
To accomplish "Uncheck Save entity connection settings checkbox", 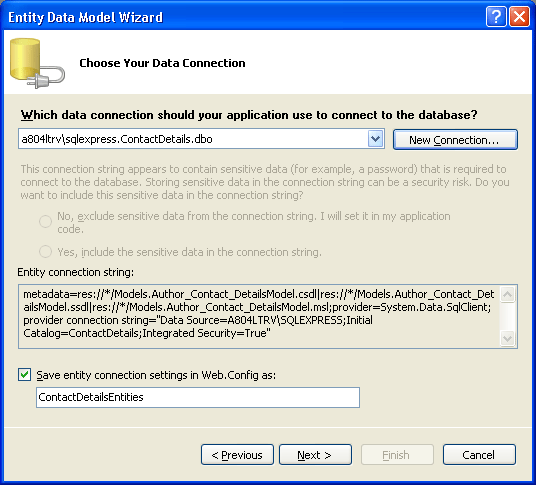I will tap(25, 375).
